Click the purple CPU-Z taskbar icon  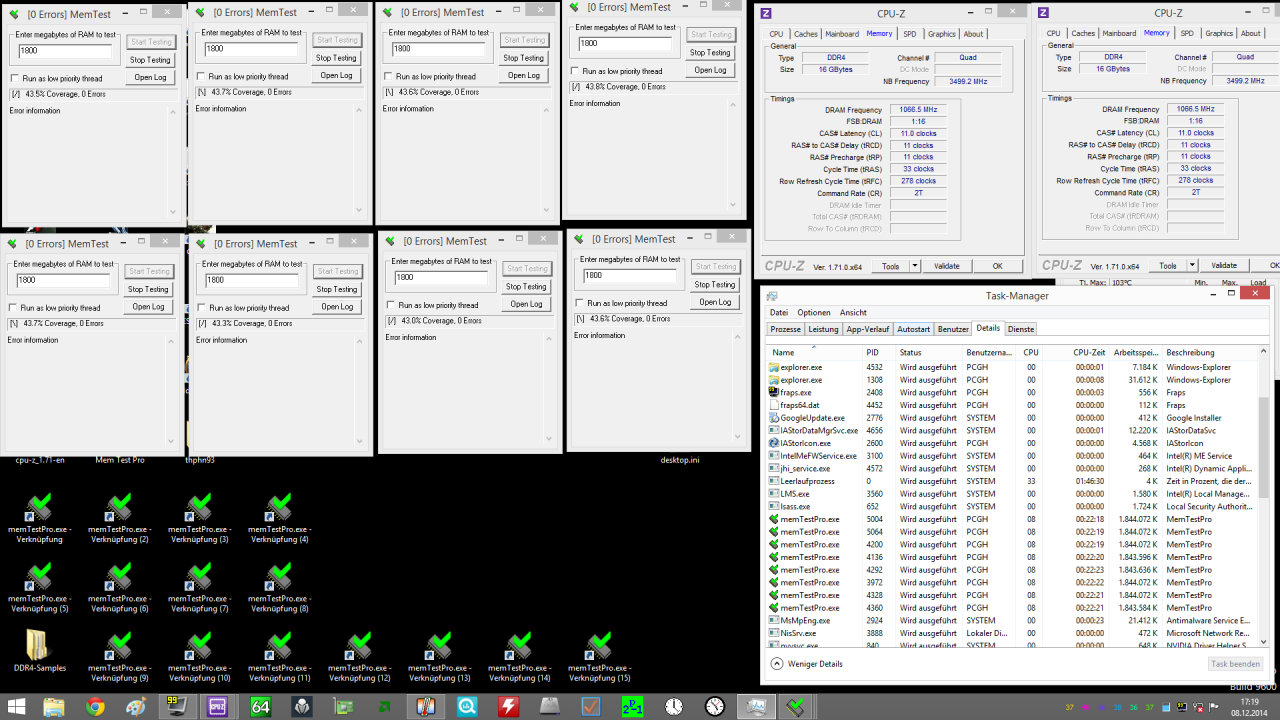click(219, 706)
